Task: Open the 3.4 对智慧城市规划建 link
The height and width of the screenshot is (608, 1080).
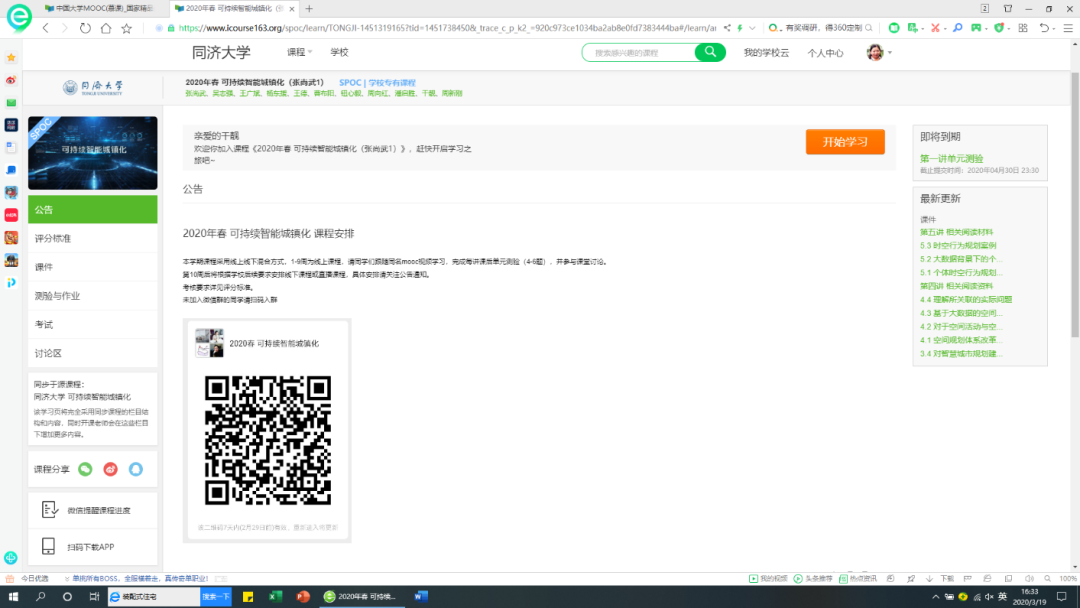Action: pos(961,353)
